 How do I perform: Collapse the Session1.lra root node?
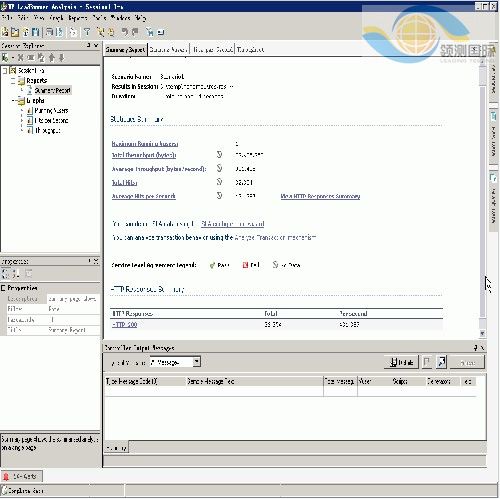click(5, 70)
